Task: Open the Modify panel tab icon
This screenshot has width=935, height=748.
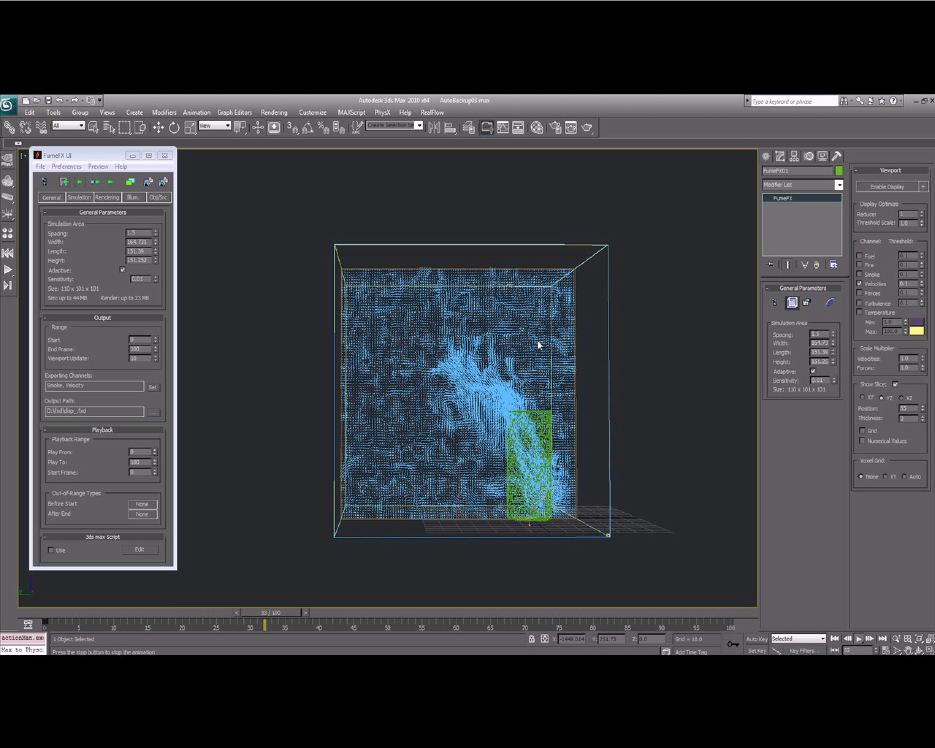Action: tap(780, 157)
